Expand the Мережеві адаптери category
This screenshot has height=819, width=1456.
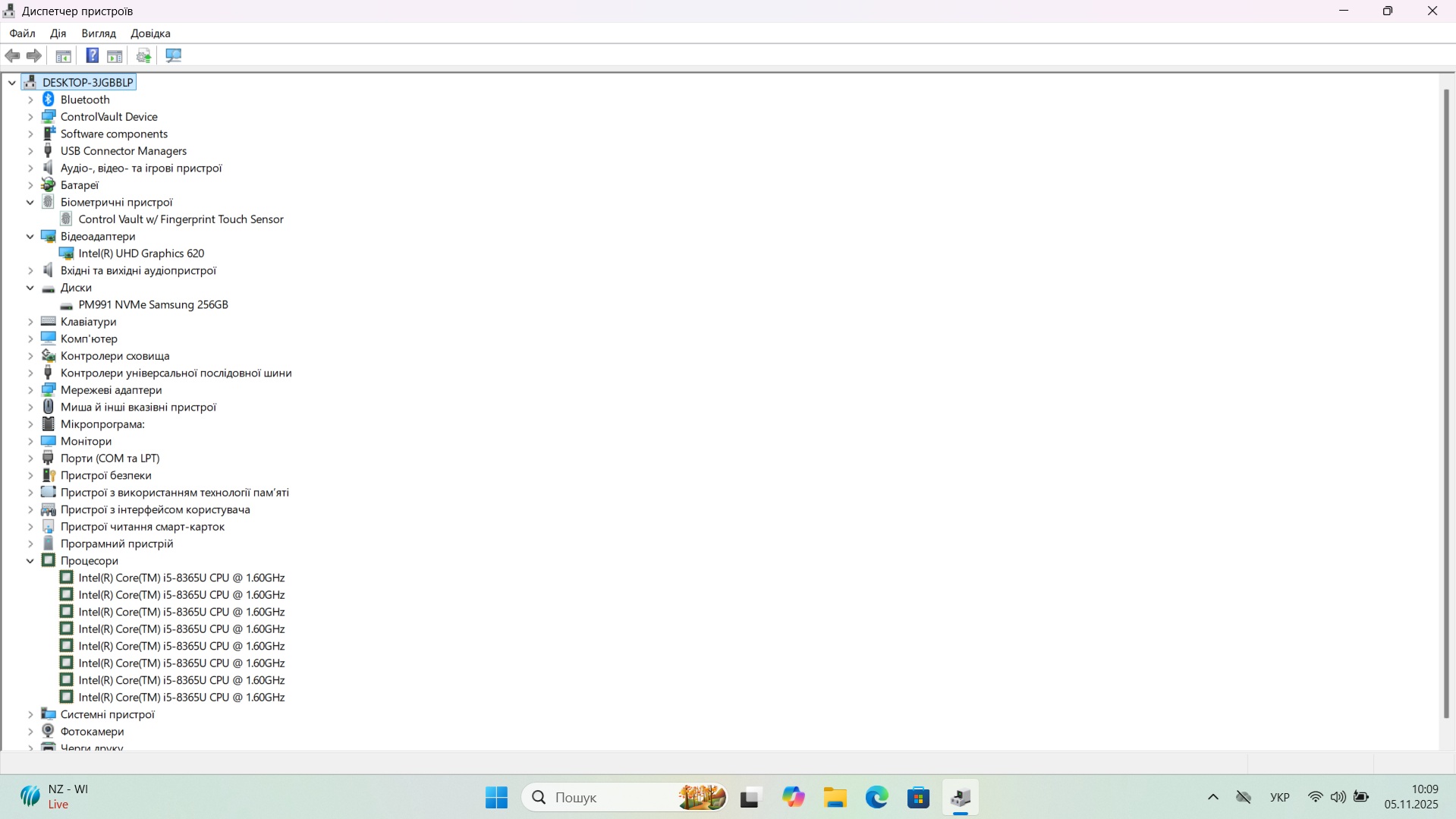point(30,390)
